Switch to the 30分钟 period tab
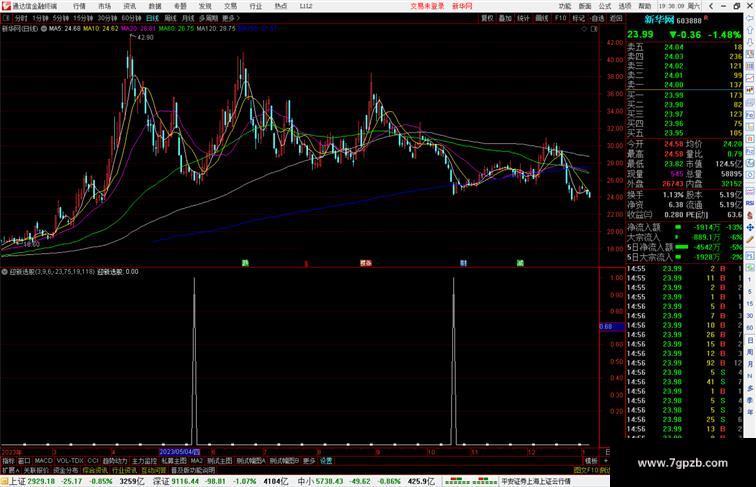 (107, 18)
